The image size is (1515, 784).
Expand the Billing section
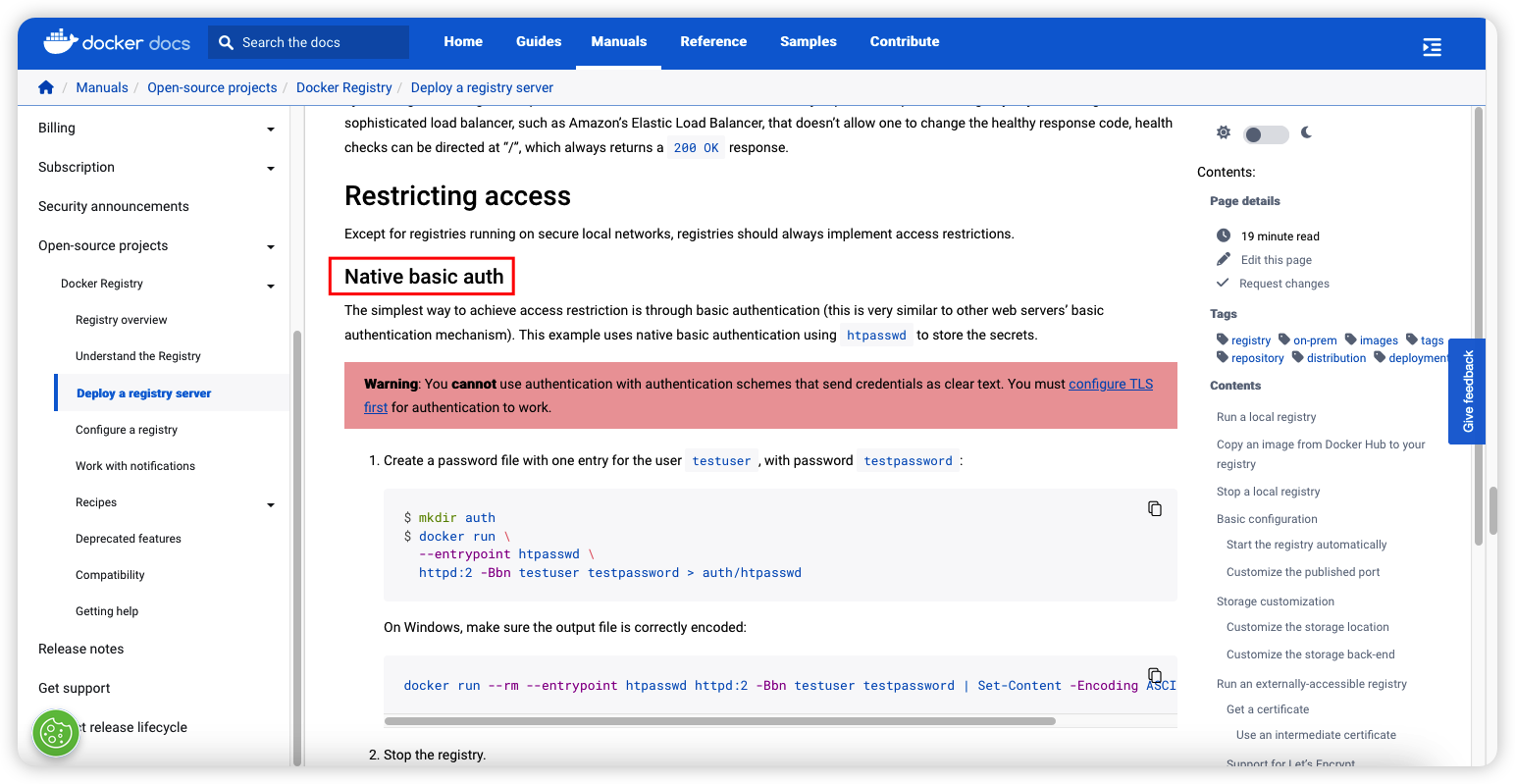(271, 128)
